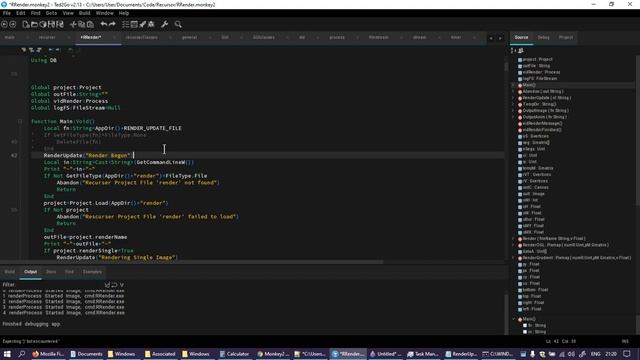Go forward using the right arrow toolbar icon
The width and height of the screenshot is (640, 360).
point(13,24)
